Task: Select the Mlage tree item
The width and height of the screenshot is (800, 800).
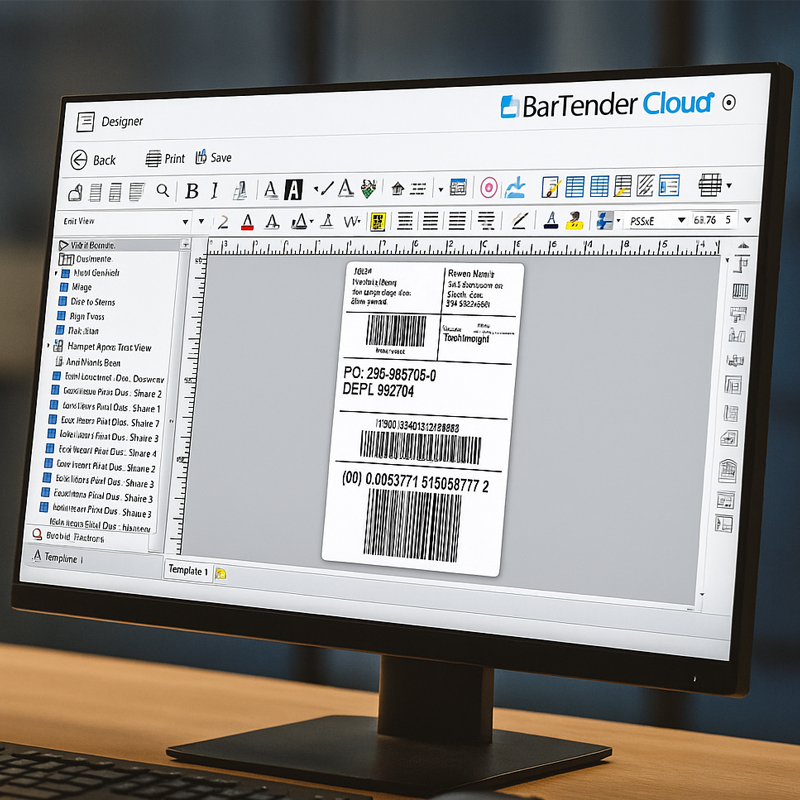Action: [76, 287]
